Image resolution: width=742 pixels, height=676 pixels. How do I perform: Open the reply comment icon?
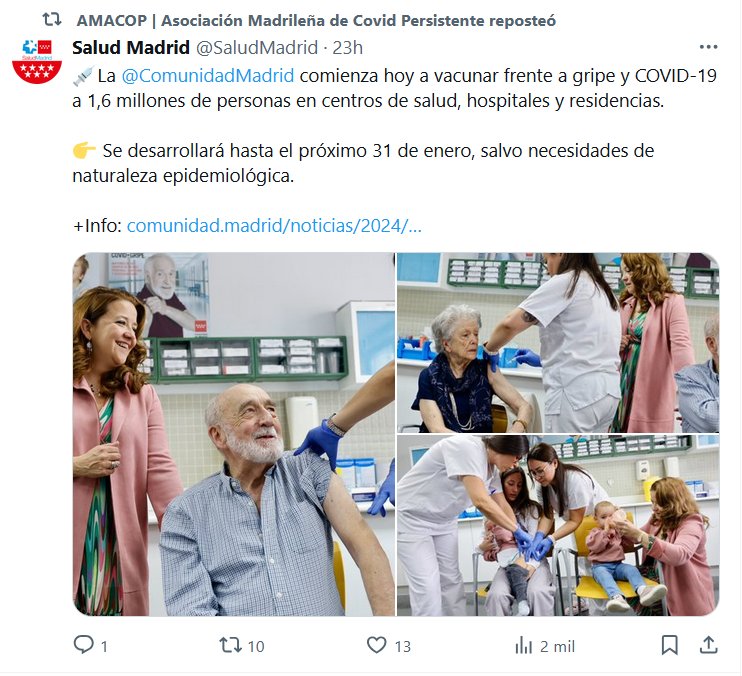click(x=84, y=645)
